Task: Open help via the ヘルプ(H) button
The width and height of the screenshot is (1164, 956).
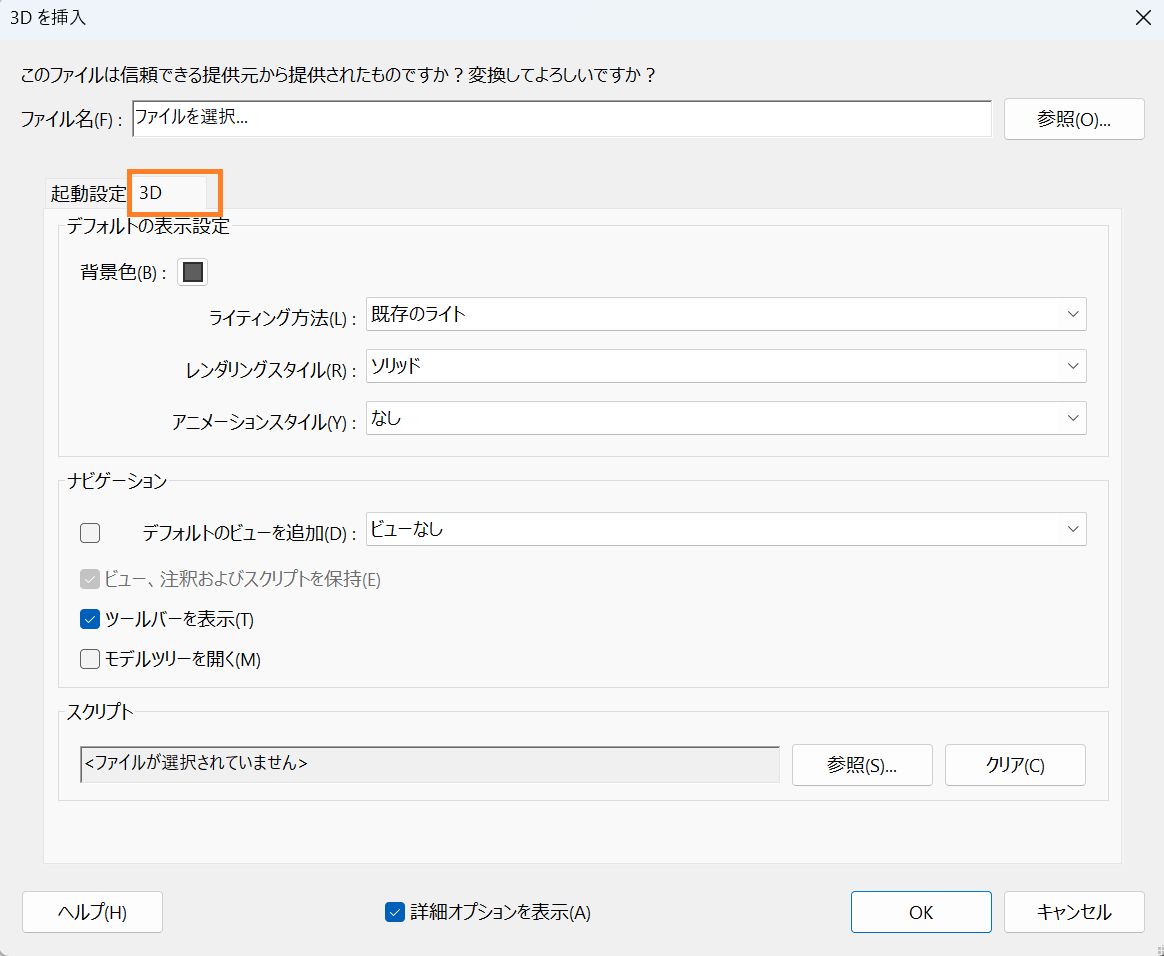Action: (x=92, y=911)
